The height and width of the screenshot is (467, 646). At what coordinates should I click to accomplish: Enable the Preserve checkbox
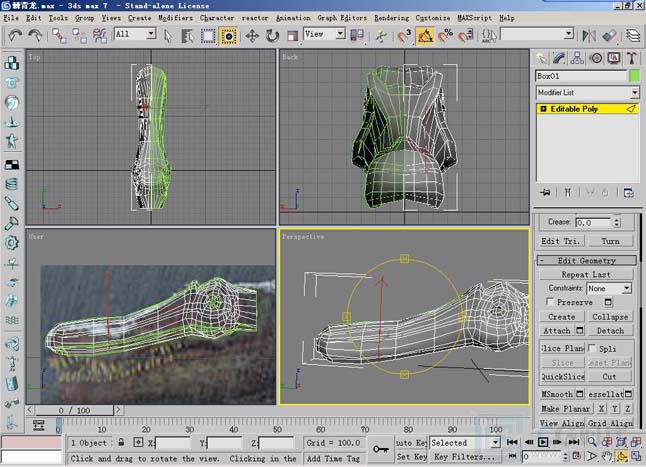550,302
